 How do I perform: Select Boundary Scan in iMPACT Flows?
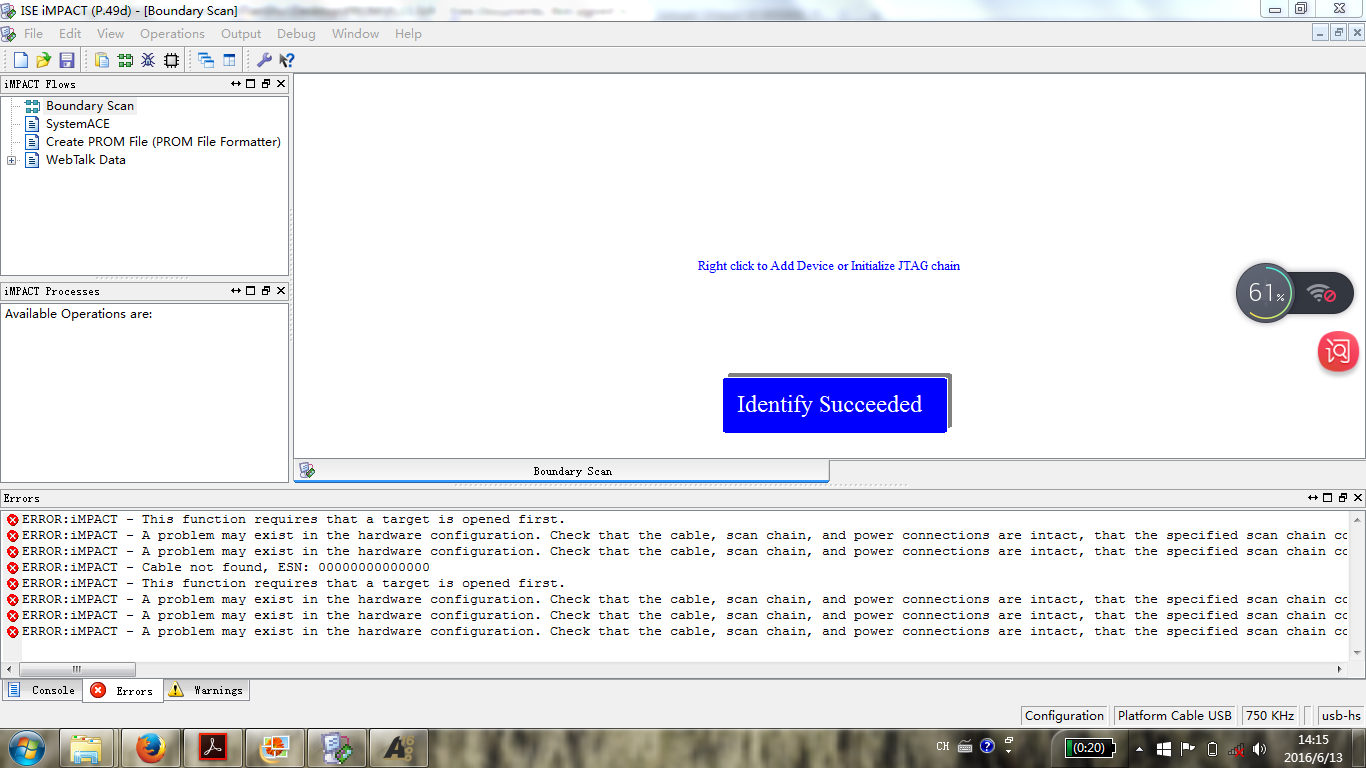tap(90, 106)
